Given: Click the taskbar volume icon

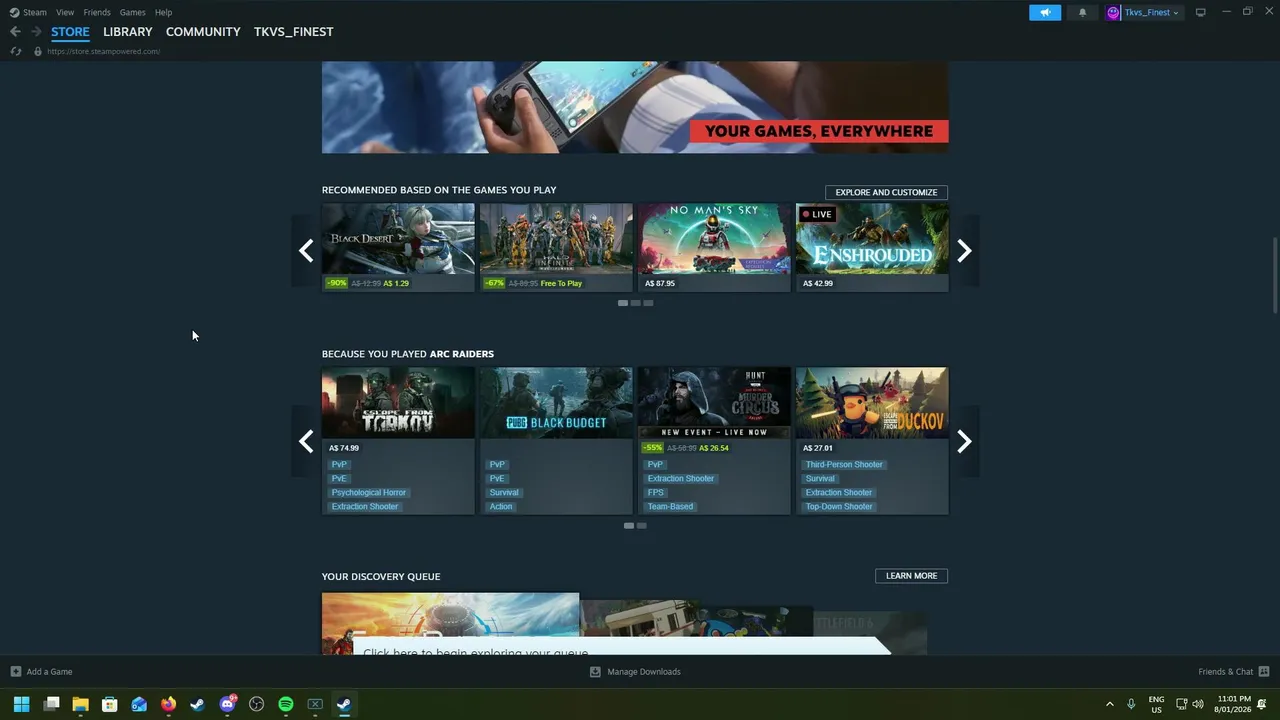Looking at the screenshot, I should pos(1198,704).
